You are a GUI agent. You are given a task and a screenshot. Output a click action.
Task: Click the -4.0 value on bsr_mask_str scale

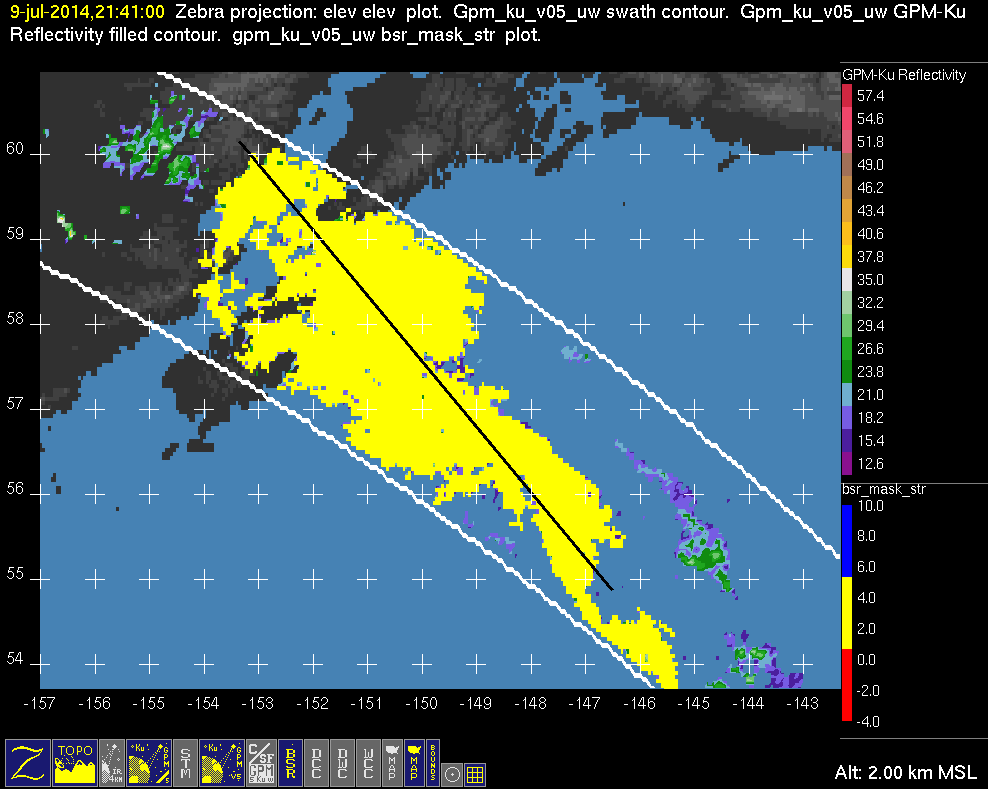pyautogui.click(x=868, y=722)
